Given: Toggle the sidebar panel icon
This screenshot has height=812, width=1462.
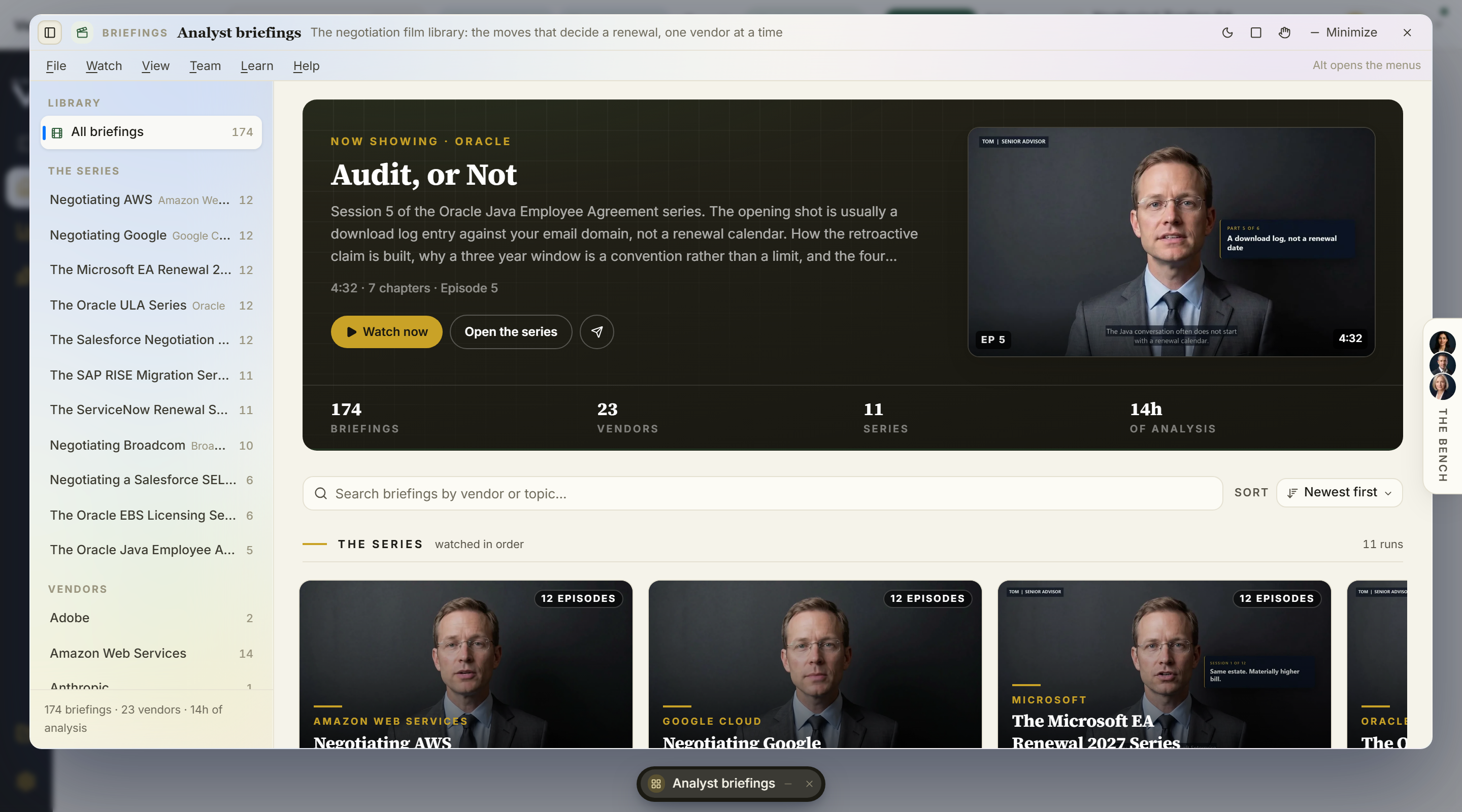Looking at the screenshot, I should click(x=50, y=33).
